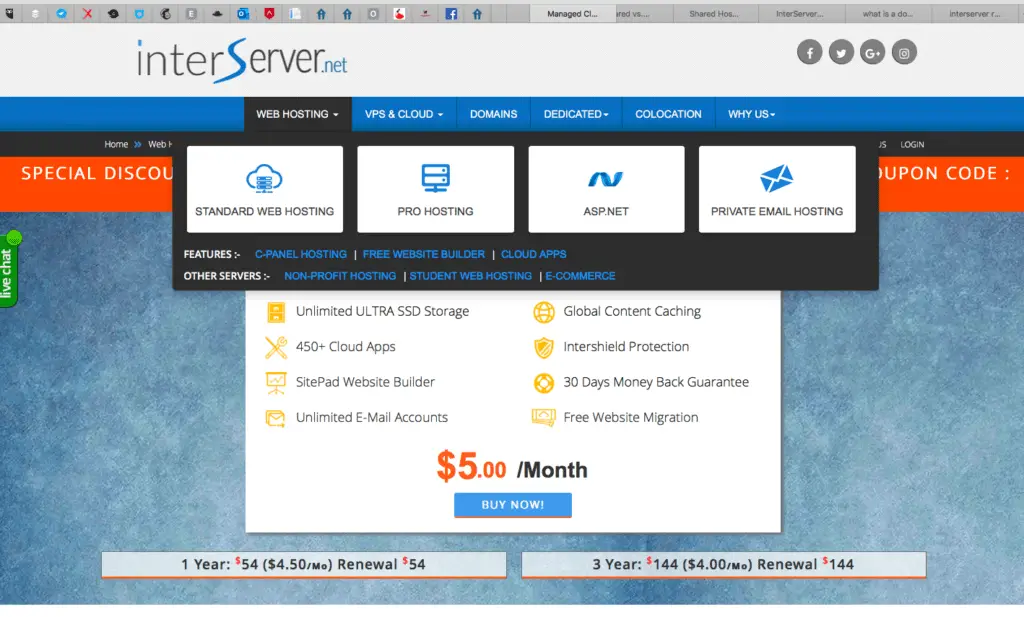The height and width of the screenshot is (617, 1024).
Task: Switch to the 'interserver r...' browser tab
Action: pos(974,14)
